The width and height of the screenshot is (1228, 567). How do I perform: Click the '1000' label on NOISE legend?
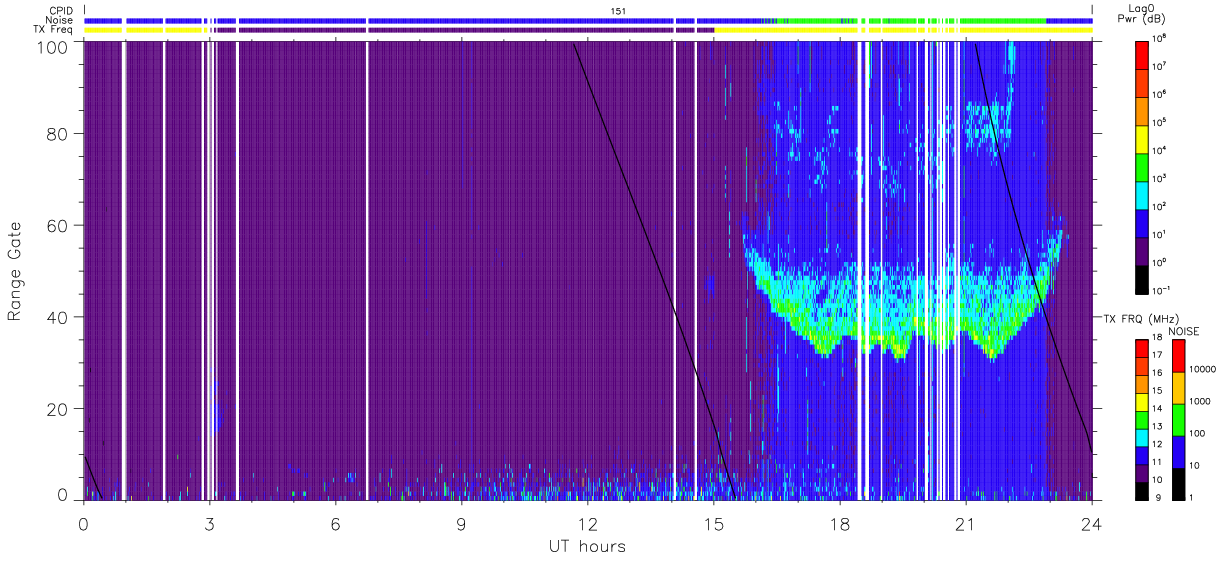1200,401
